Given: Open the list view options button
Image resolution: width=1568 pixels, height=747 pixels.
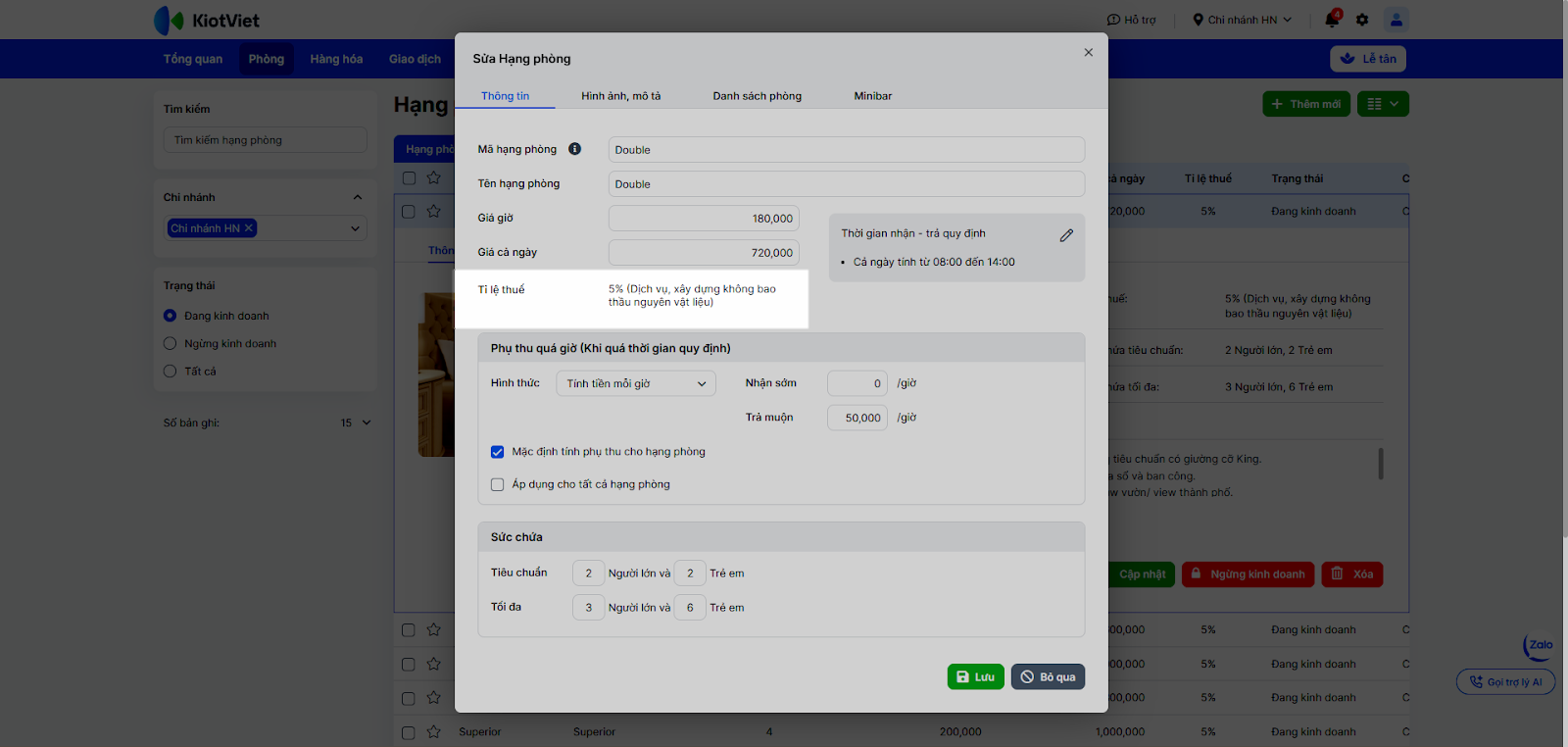Looking at the screenshot, I should point(1383,104).
